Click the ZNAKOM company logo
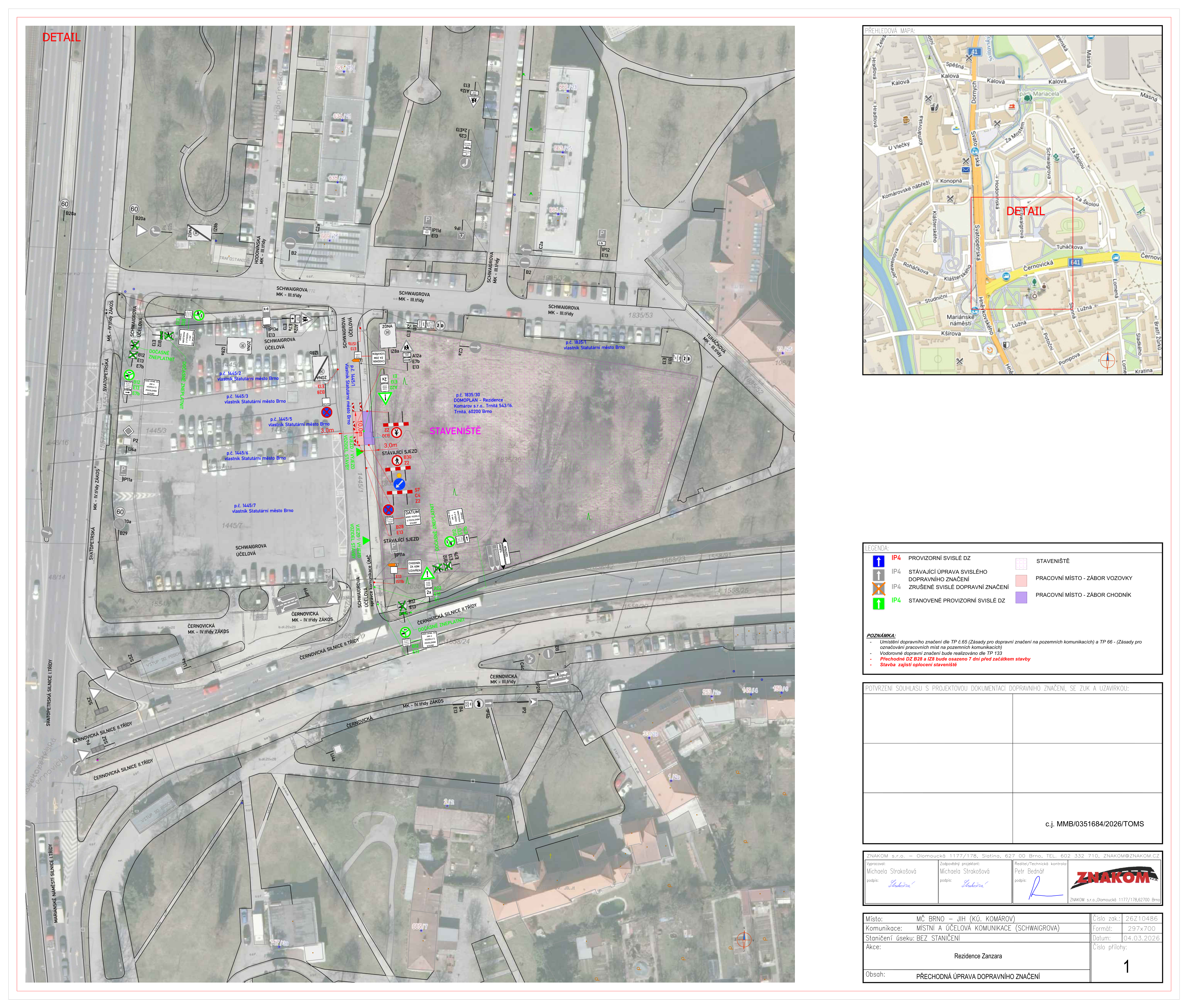1188x1008 pixels. [1115, 878]
